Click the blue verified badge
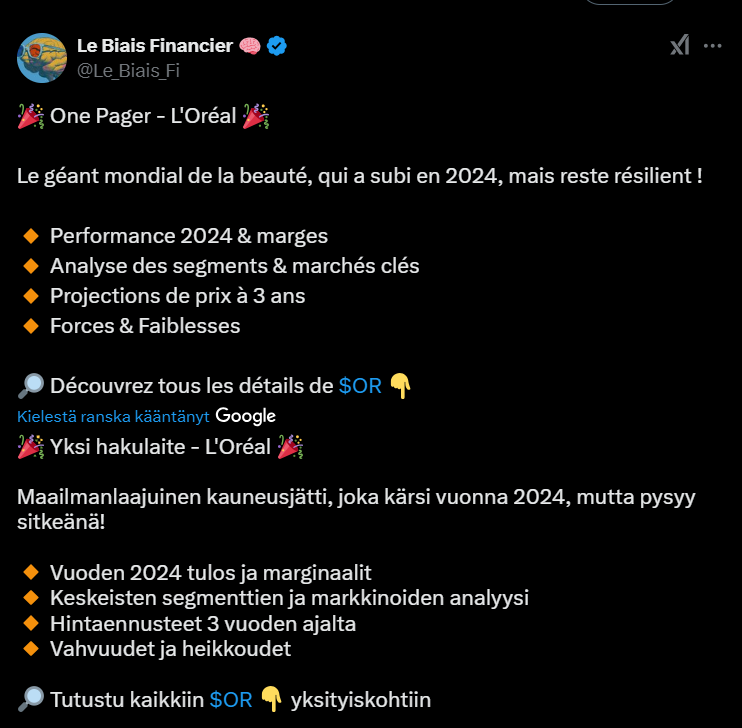The image size is (742, 728). click(277, 46)
